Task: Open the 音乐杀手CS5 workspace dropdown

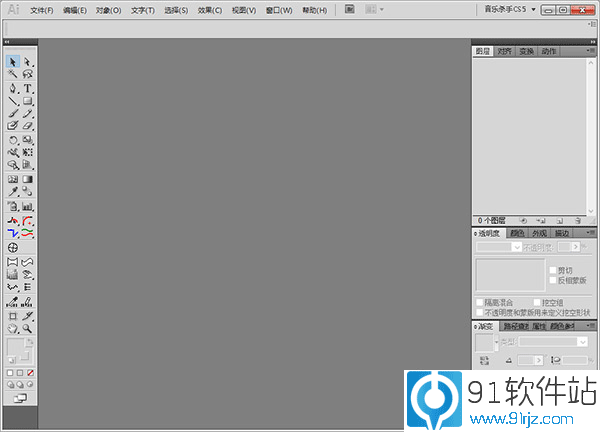Action: 533,9
